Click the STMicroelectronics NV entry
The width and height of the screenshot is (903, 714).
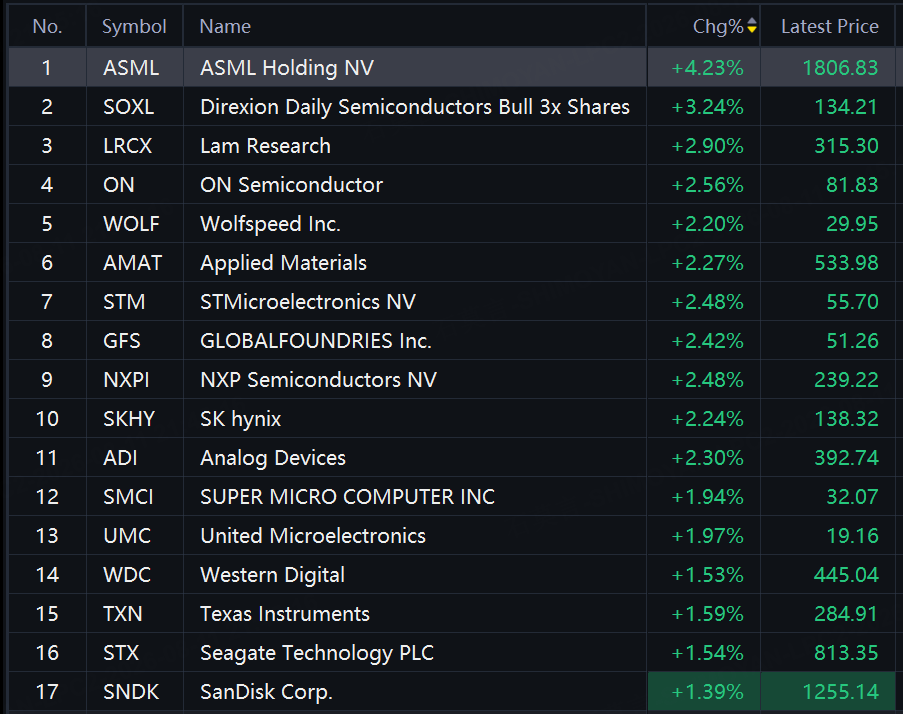[x=308, y=302]
